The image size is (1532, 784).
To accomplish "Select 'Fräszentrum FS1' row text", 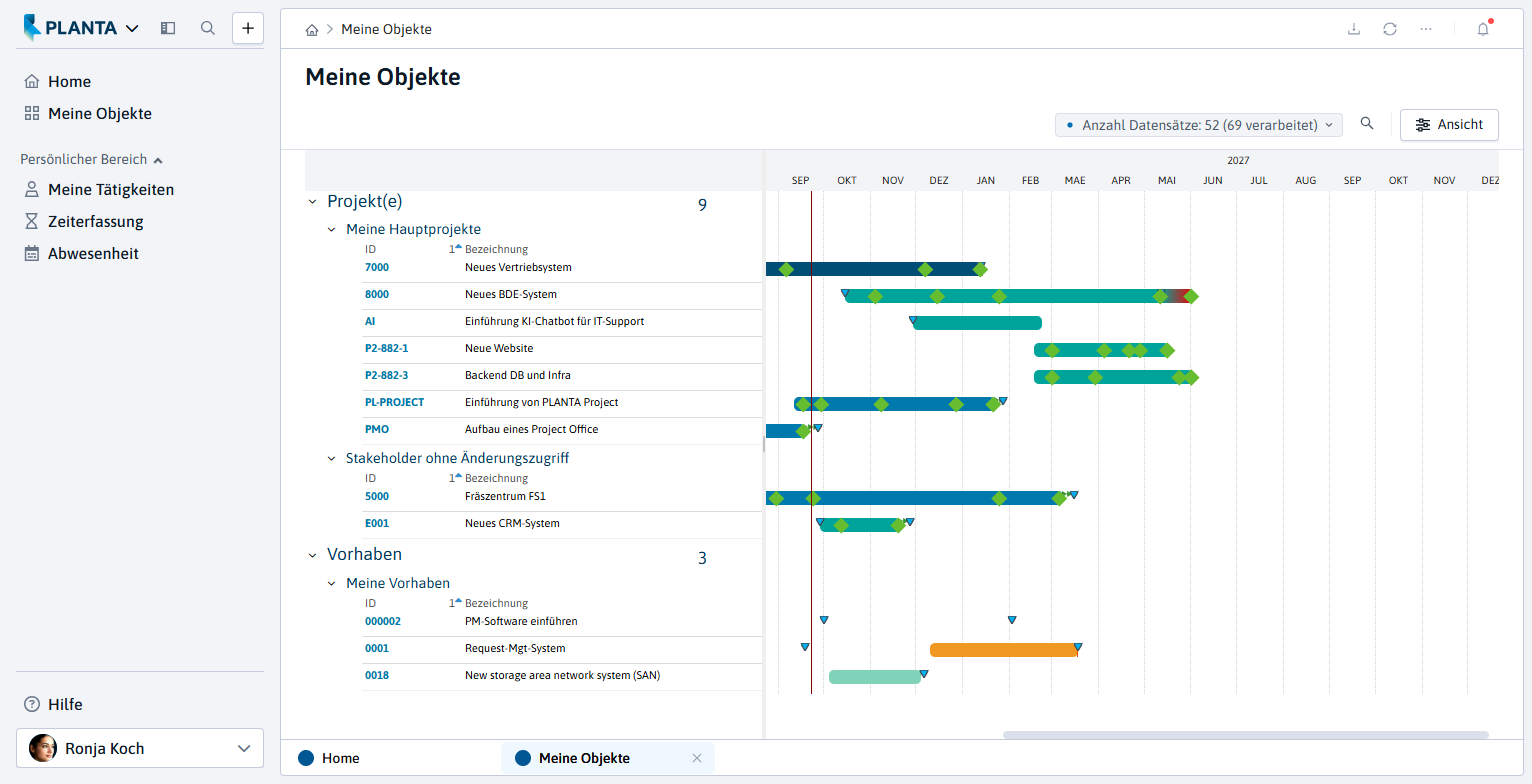I will [x=505, y=497].
